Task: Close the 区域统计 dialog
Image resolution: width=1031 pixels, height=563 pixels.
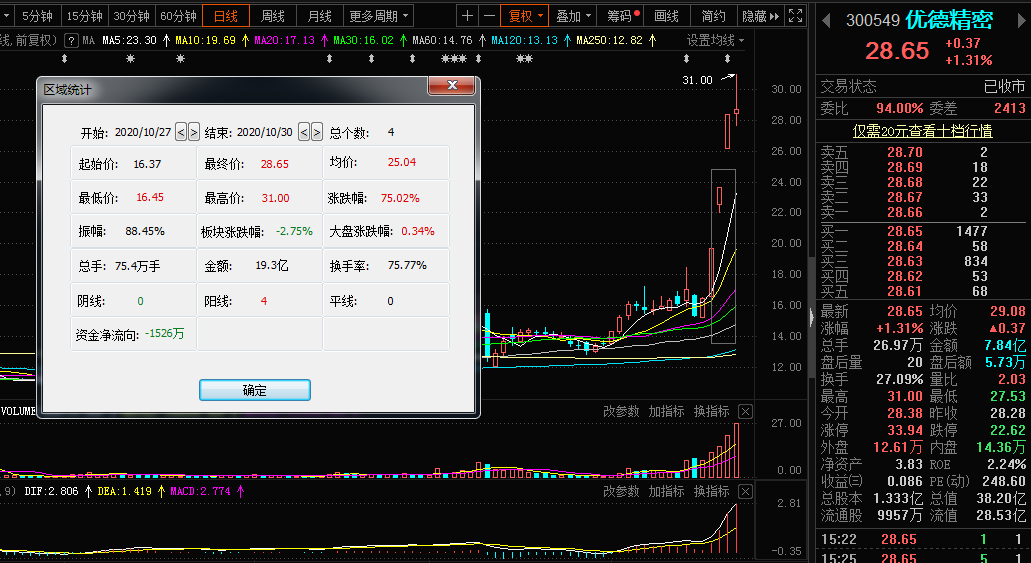Action: (x=451, y=86)
